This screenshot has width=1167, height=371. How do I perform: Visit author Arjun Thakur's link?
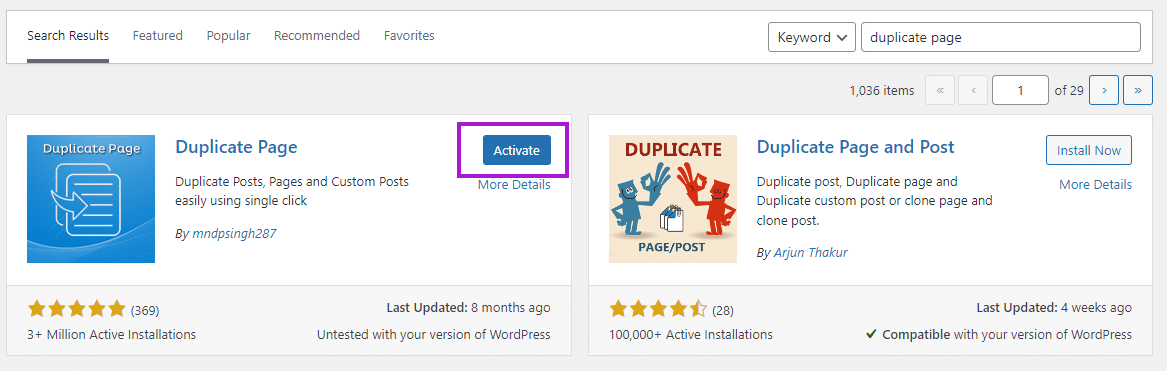tap(810, 253)
